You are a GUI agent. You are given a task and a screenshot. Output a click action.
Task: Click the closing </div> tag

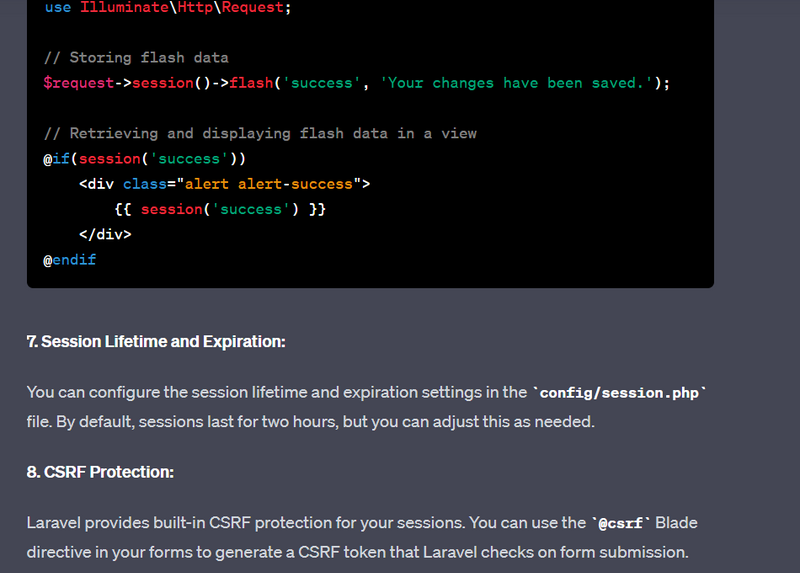click(x=105, y=235)
